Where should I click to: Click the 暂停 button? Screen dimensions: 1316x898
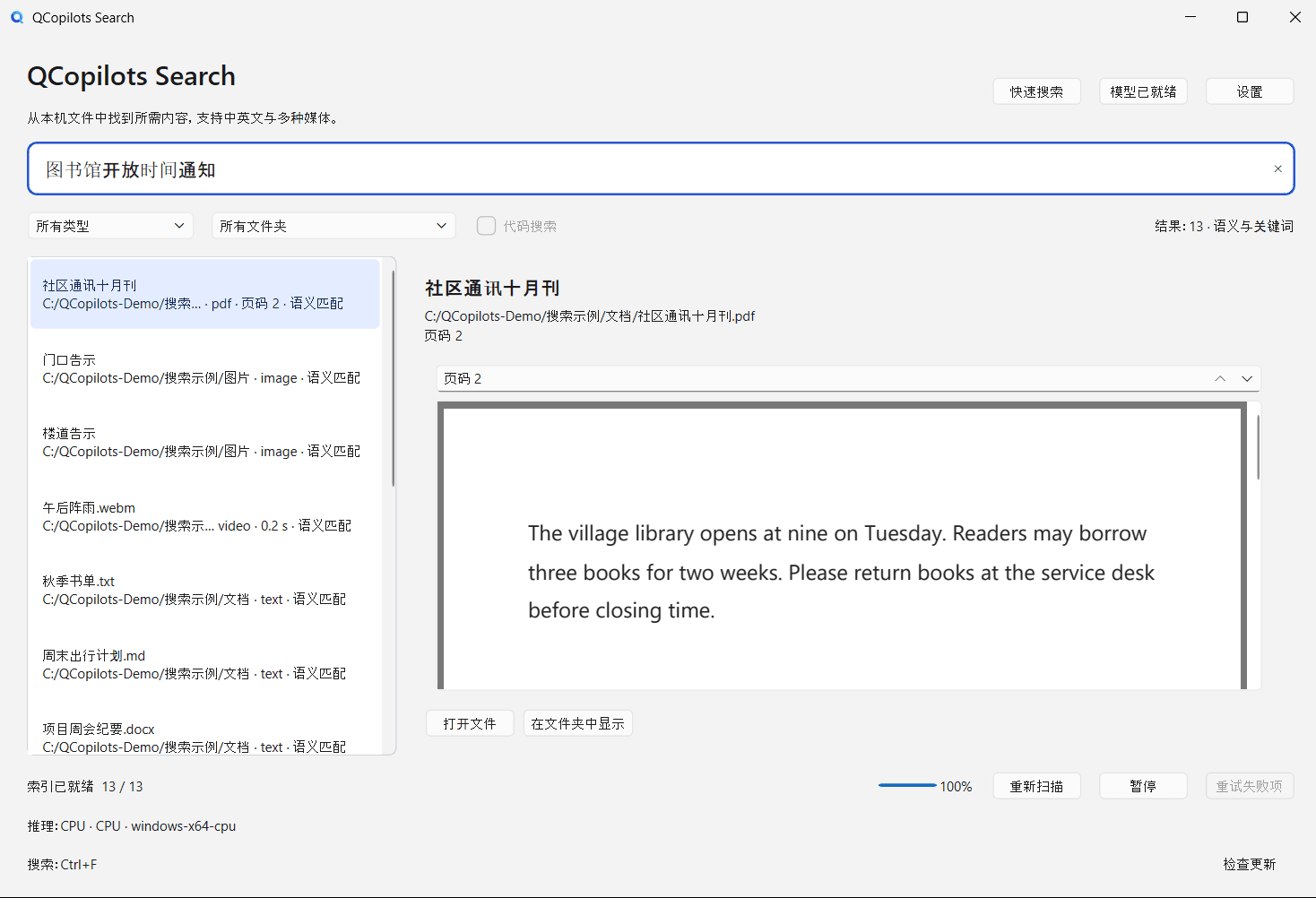[1143, 786]
